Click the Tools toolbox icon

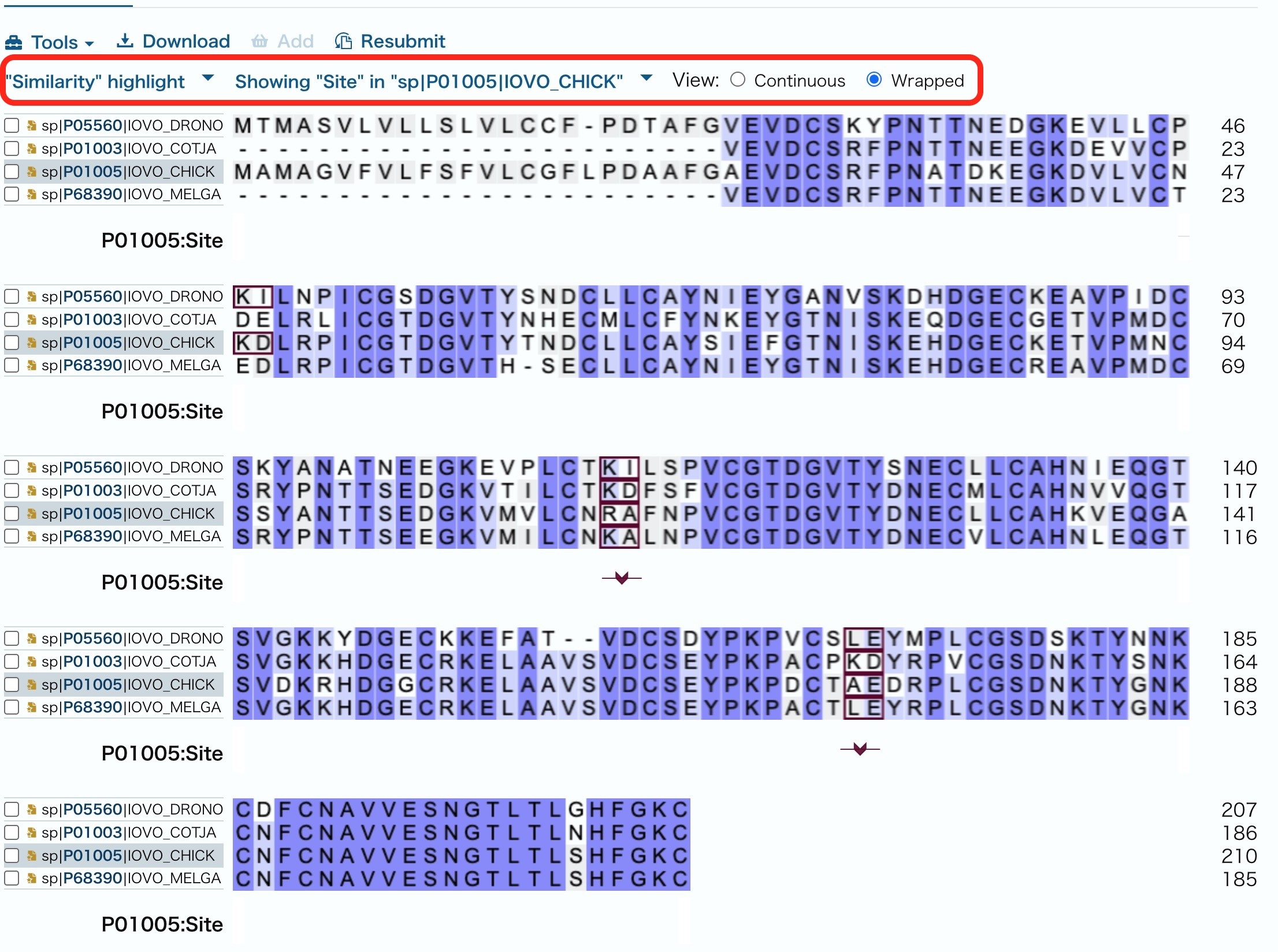click(x=13, y=42)
